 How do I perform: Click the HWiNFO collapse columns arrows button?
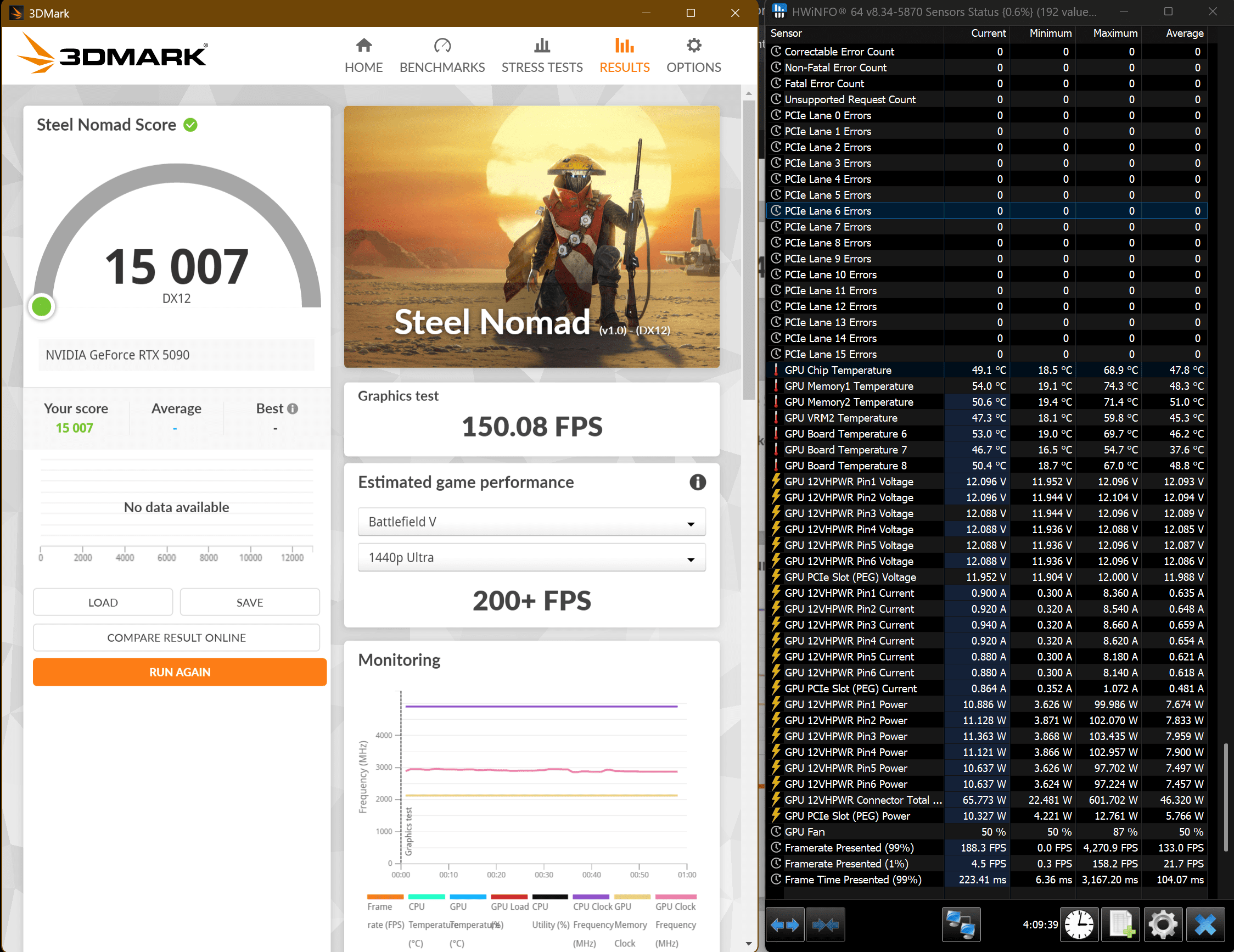pyautogui.click(x=825, y=925)
